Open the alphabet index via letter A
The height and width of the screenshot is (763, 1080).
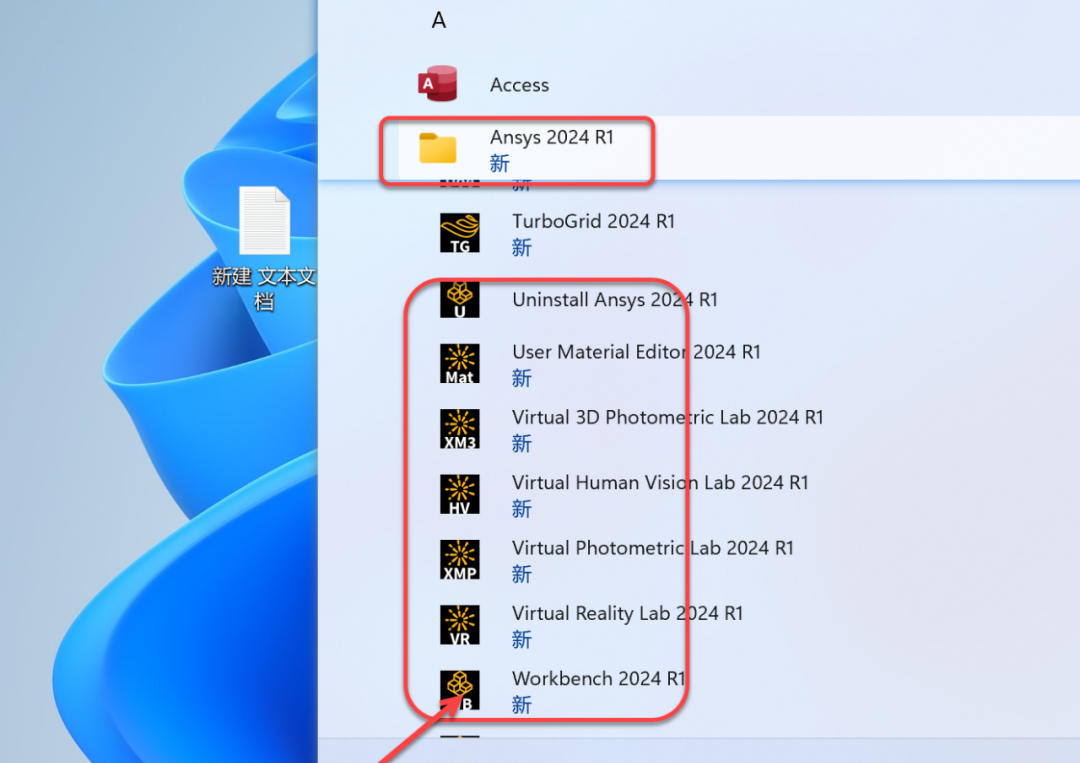(x=439, y=21)
